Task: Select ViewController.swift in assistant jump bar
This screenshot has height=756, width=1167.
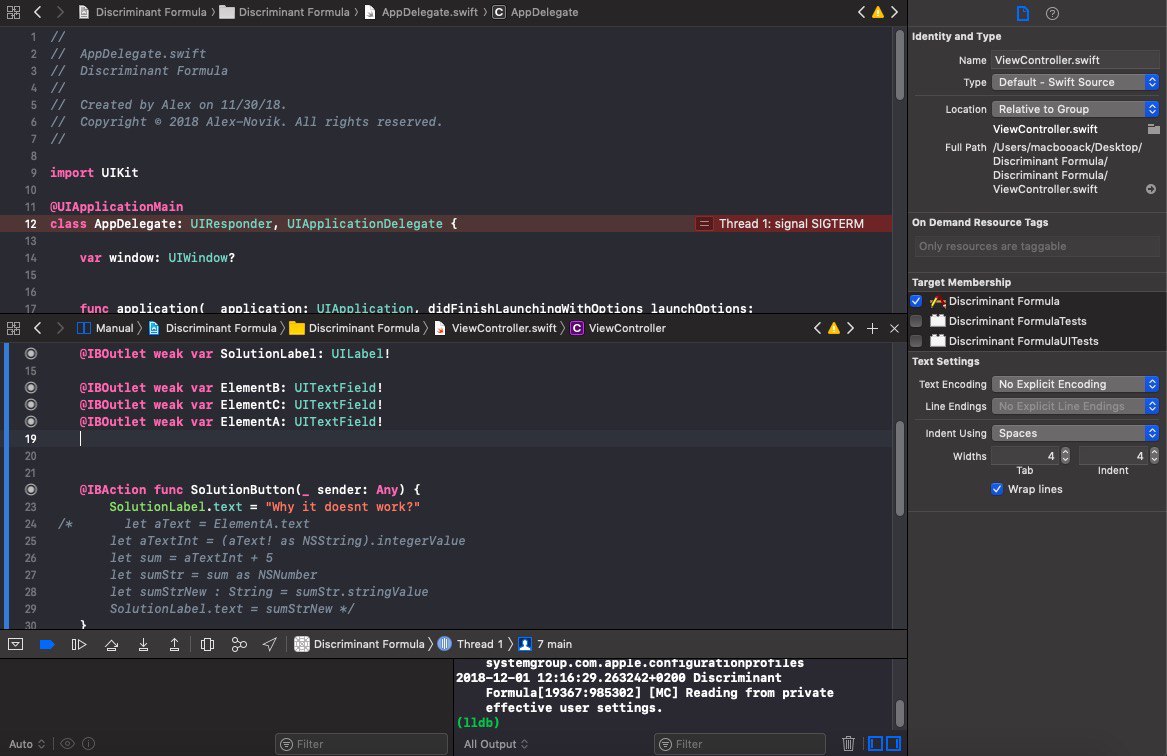Action: point(496,328)
